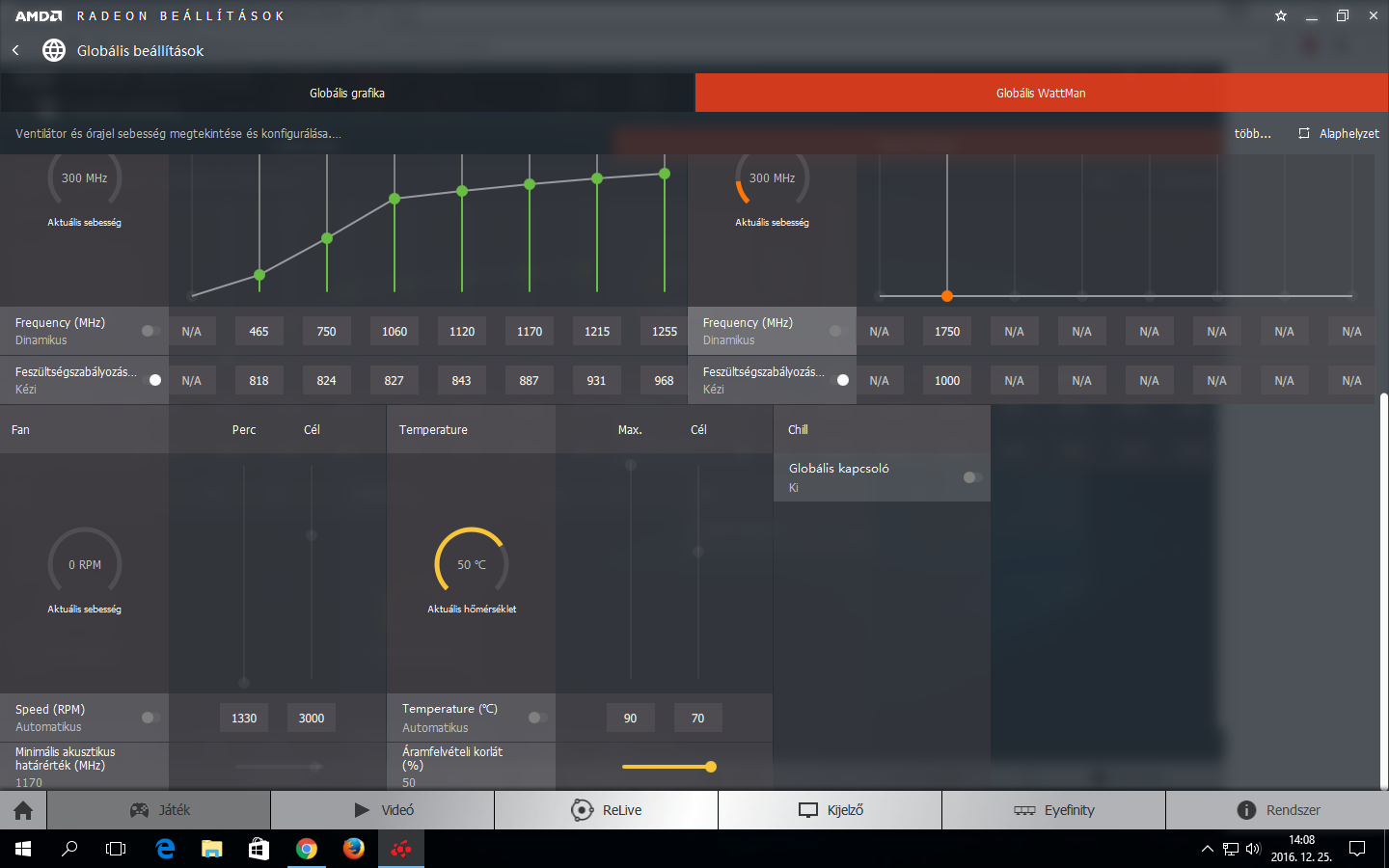This screenshot has width=1389, height=868.
Task: Open the Rendszer info section
Action: click(x=1278, y=810)
